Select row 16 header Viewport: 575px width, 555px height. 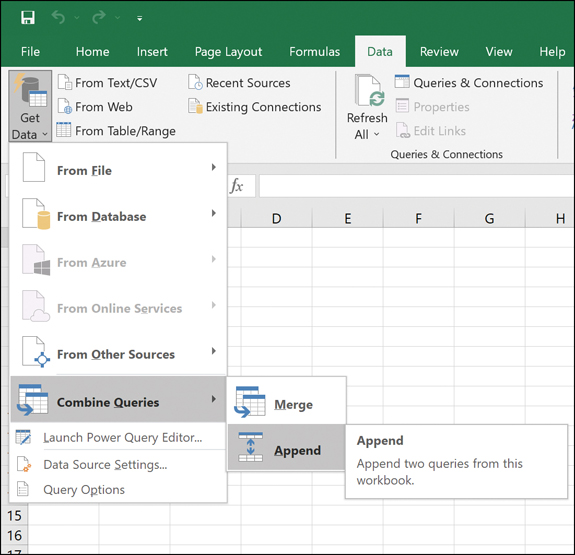click(14, 535)
